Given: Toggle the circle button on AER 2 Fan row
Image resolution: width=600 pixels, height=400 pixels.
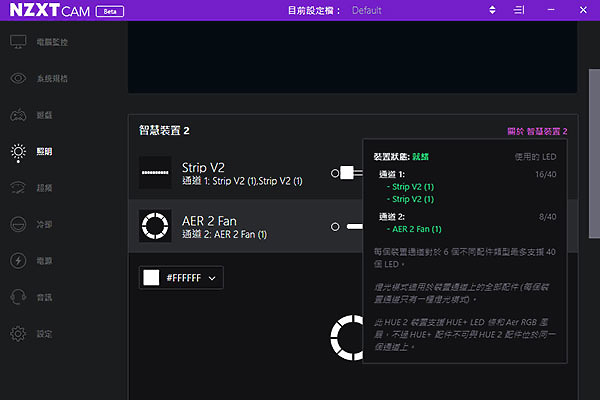Looking at the screenshot, I should pos(335,227).
